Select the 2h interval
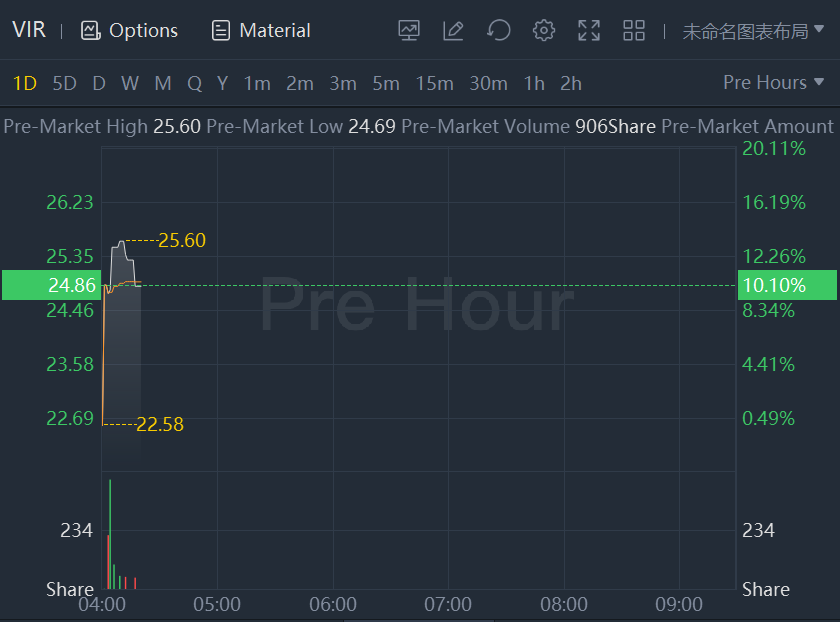 click(x=571, y=83)
